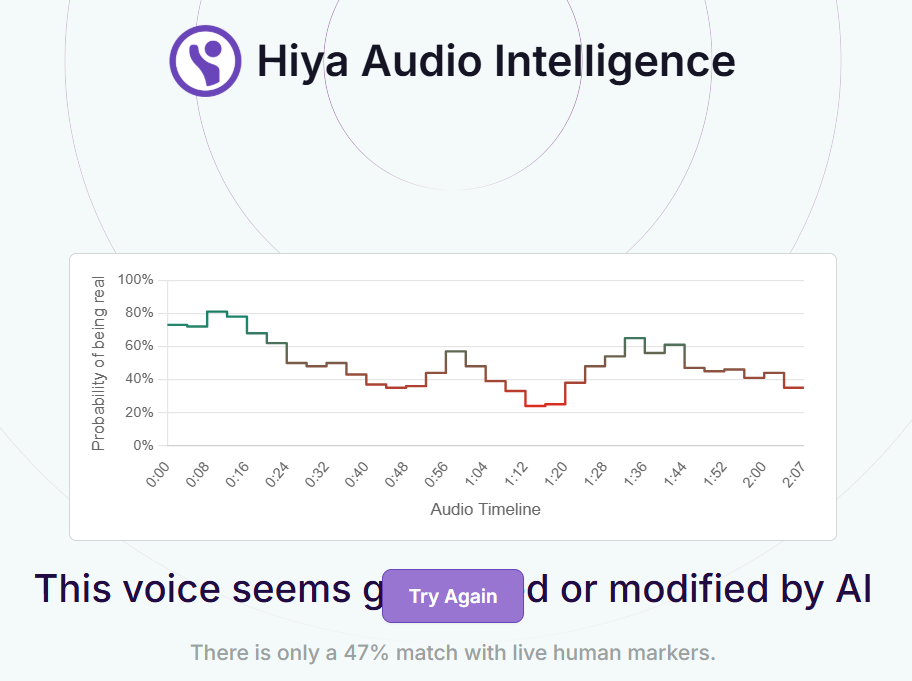The image size is (912, 681).
Task: Click the 47% match result text
Action: pos(453,653)
